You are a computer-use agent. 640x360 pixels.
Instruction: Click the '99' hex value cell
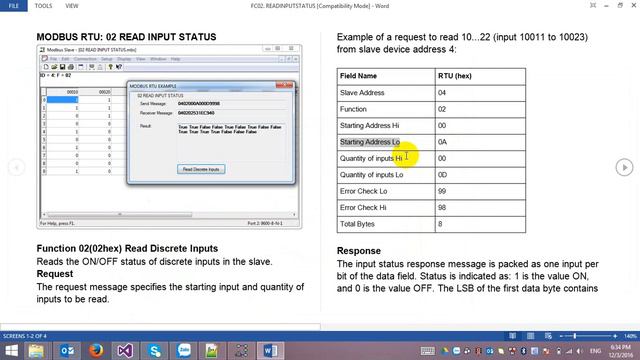point(480,191)
